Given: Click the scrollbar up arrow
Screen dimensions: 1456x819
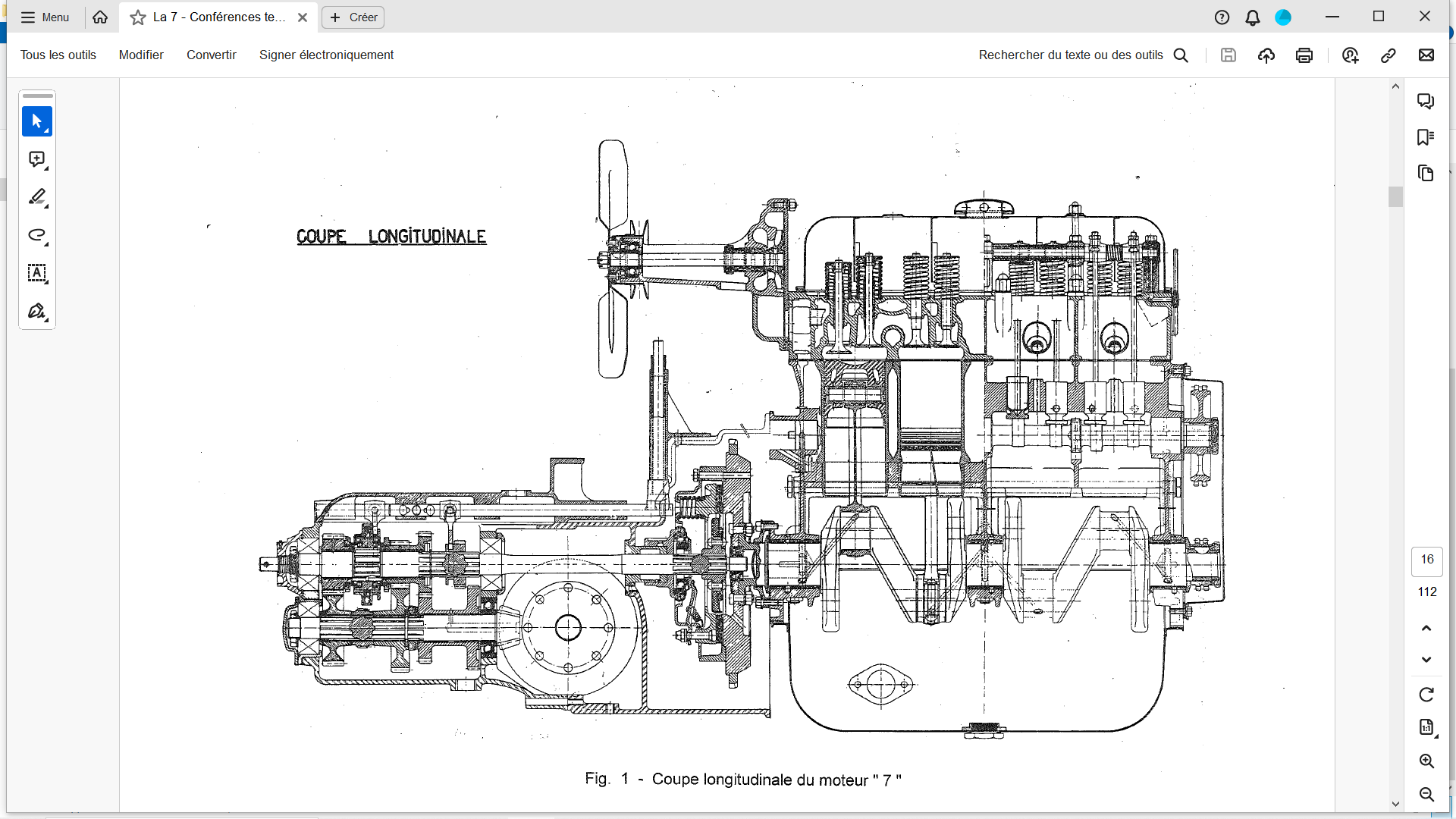Looking at the screenshot, I should pyautogui.click(x=1395, y=86).
